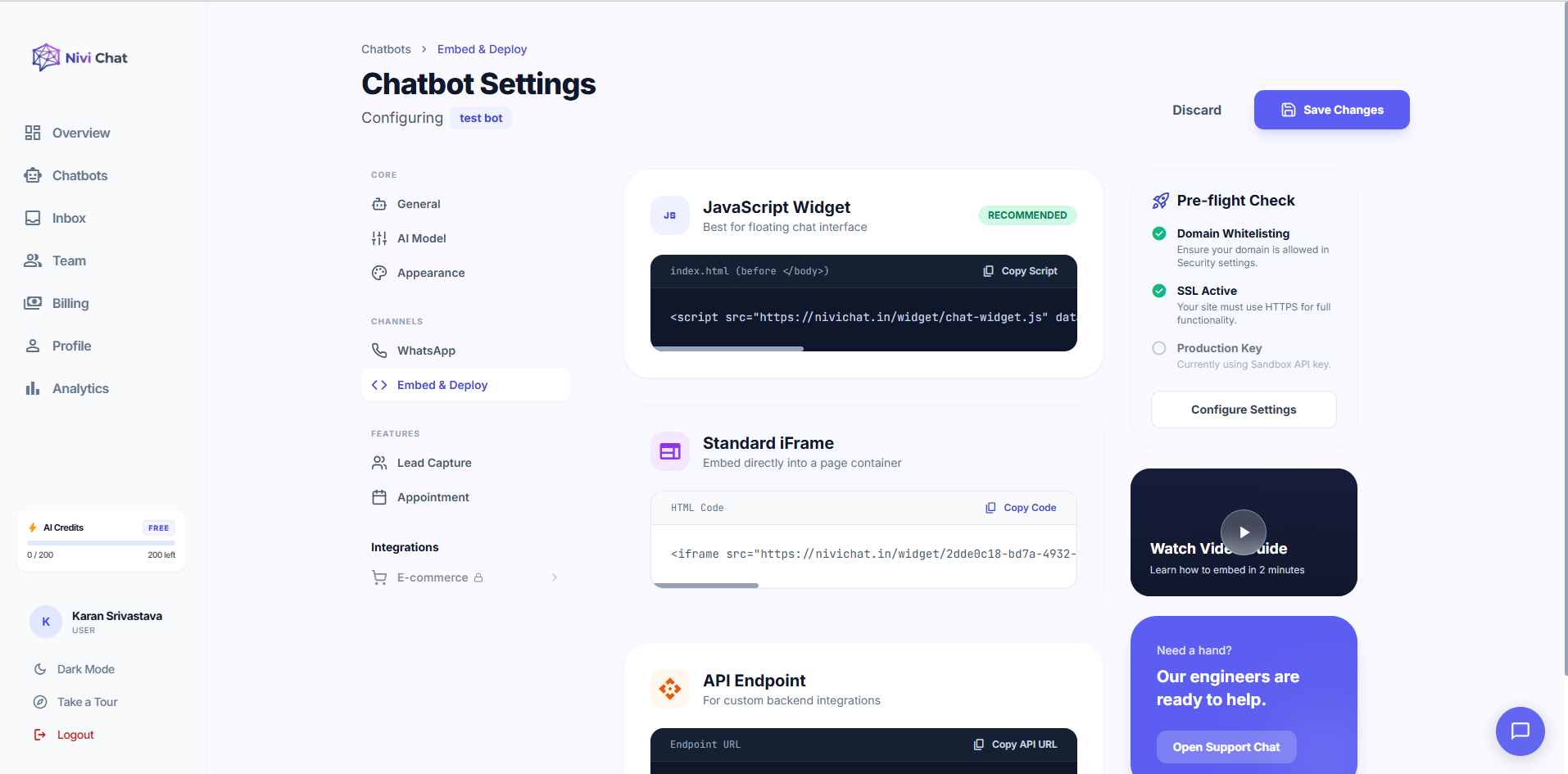Click Configure Settings in Pre-flight Check
Screen dimensions: 1568x774
point(1244,410)
